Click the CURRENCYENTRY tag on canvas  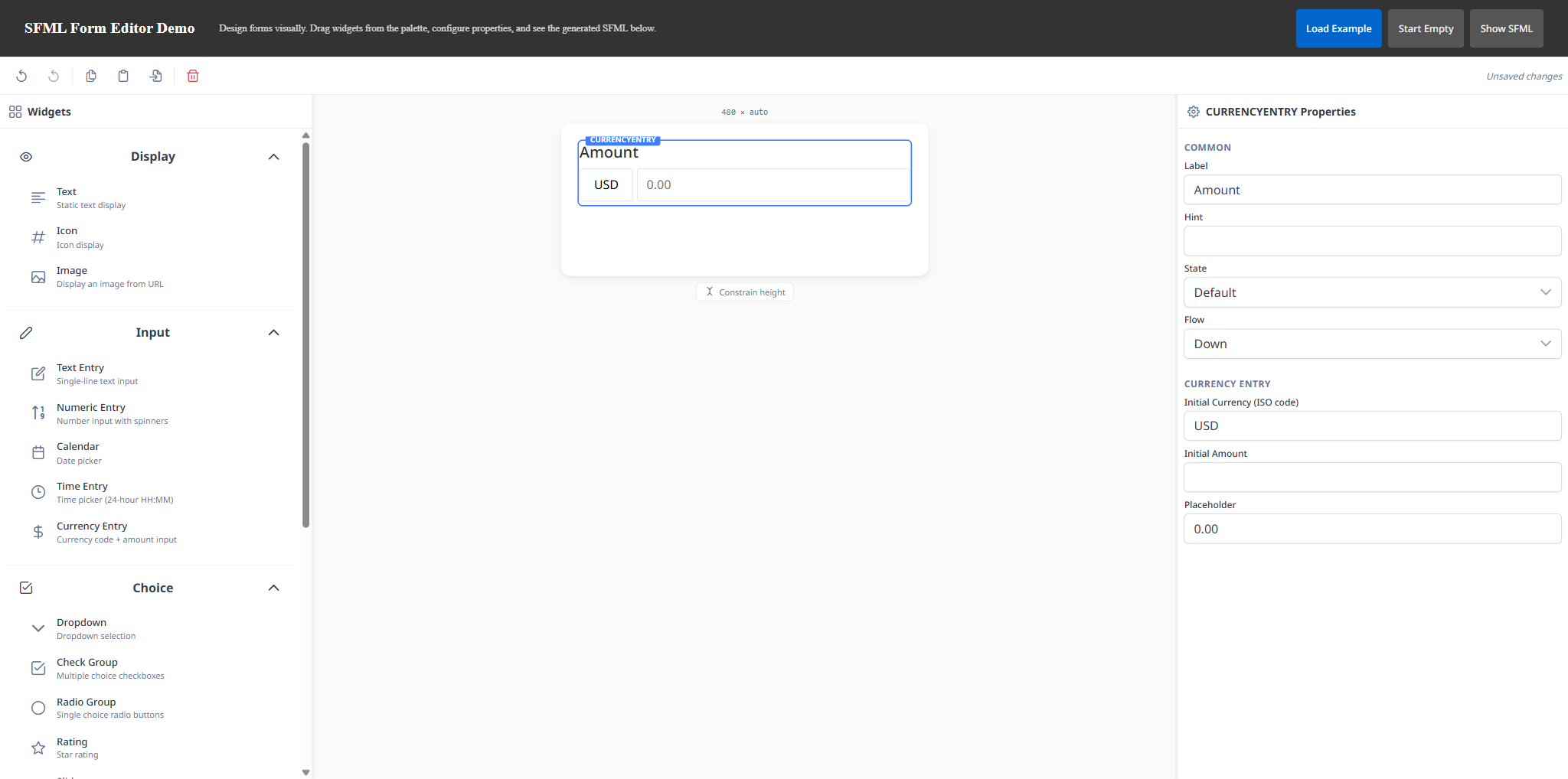point(622,140)
